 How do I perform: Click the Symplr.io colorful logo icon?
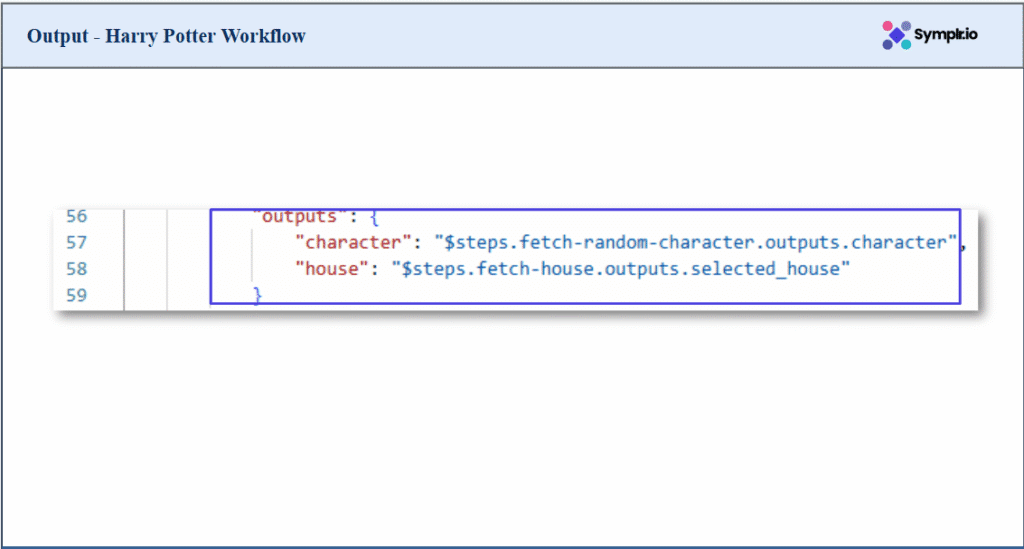tap(896, 35)
